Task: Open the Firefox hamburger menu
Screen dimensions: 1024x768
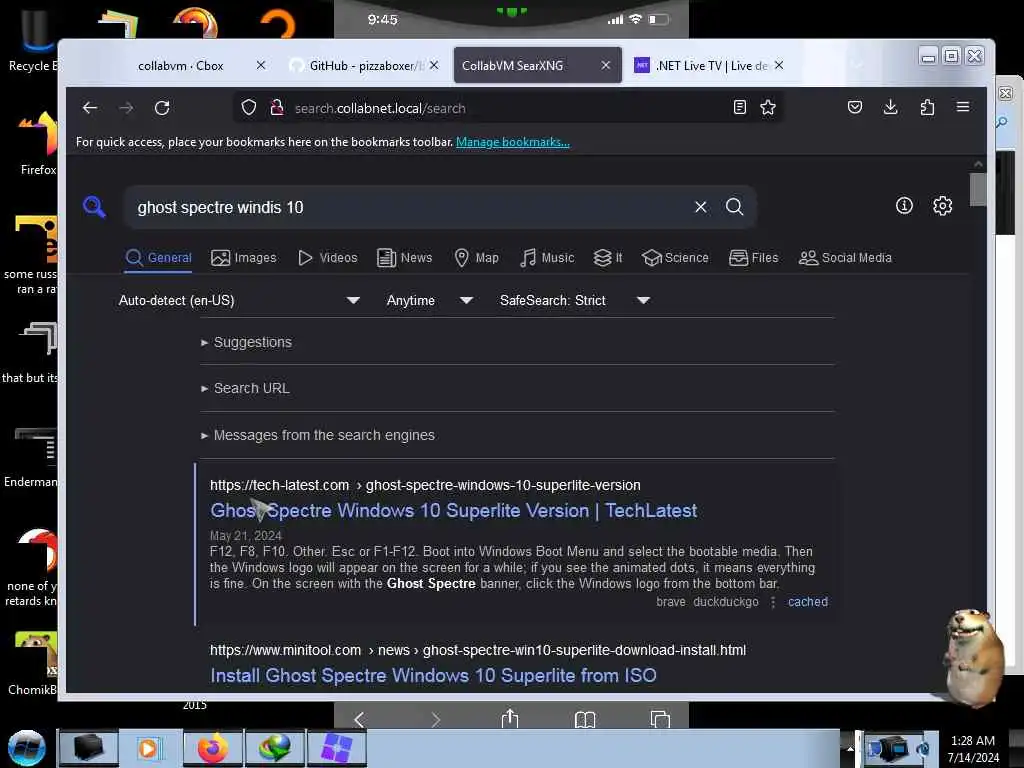Action: click(x=963, y=107)
